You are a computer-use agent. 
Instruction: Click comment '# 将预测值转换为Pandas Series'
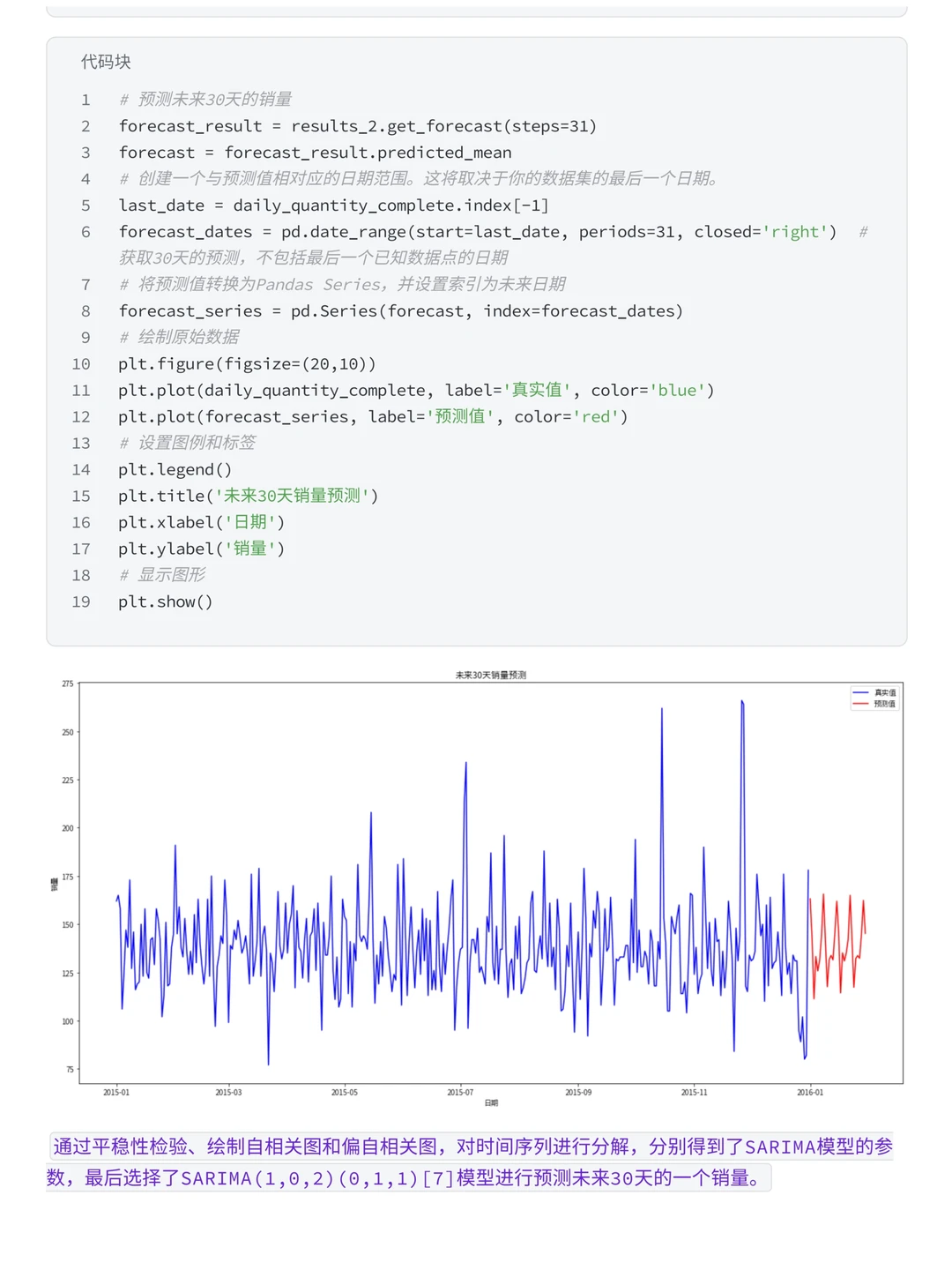coord(343,284)
